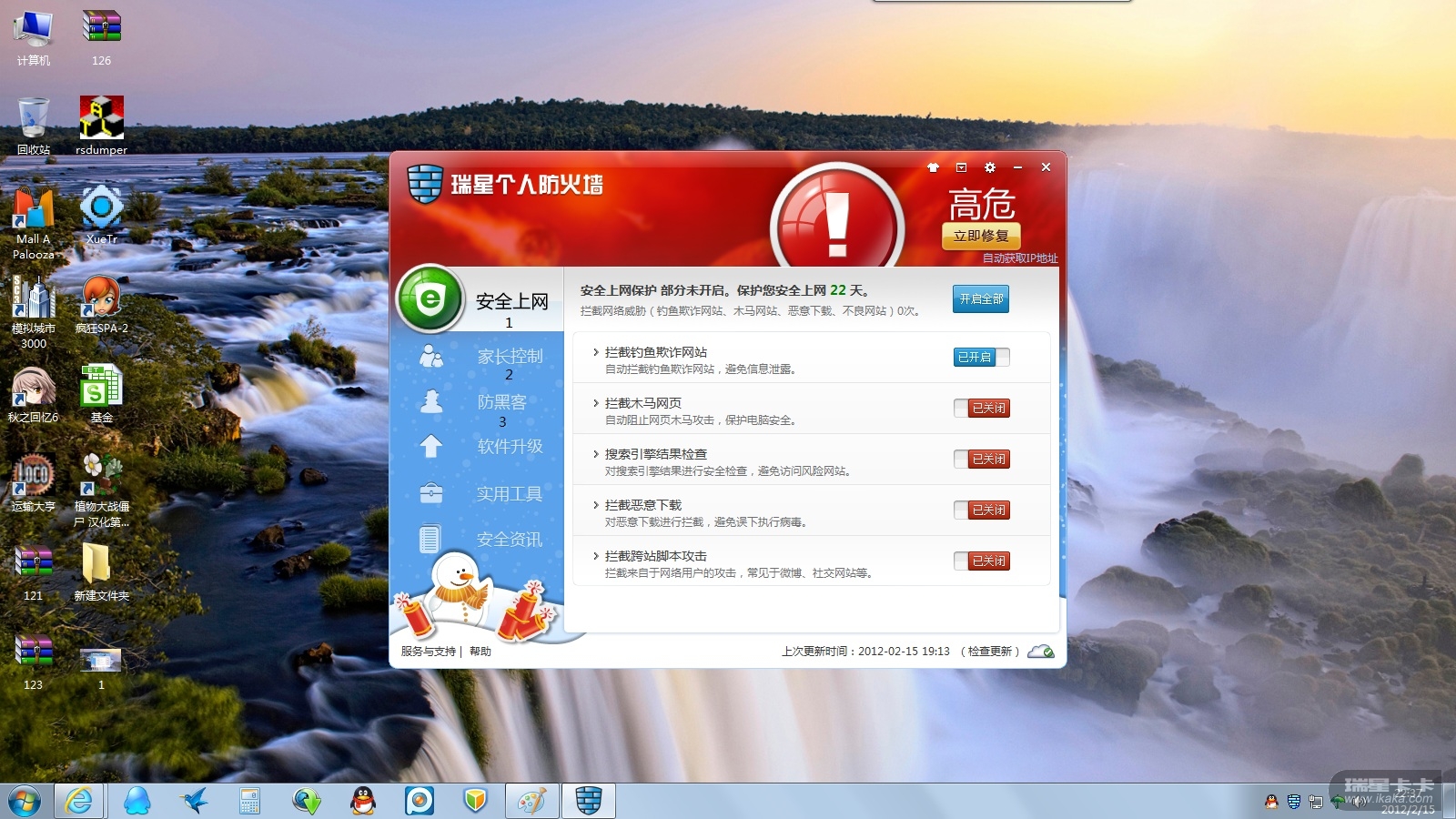Image resolution: width=1456 pixels, height=819 pixels.
Task: Click the cloud status icon at bottom right
Action: click(x=1041, y=652)
